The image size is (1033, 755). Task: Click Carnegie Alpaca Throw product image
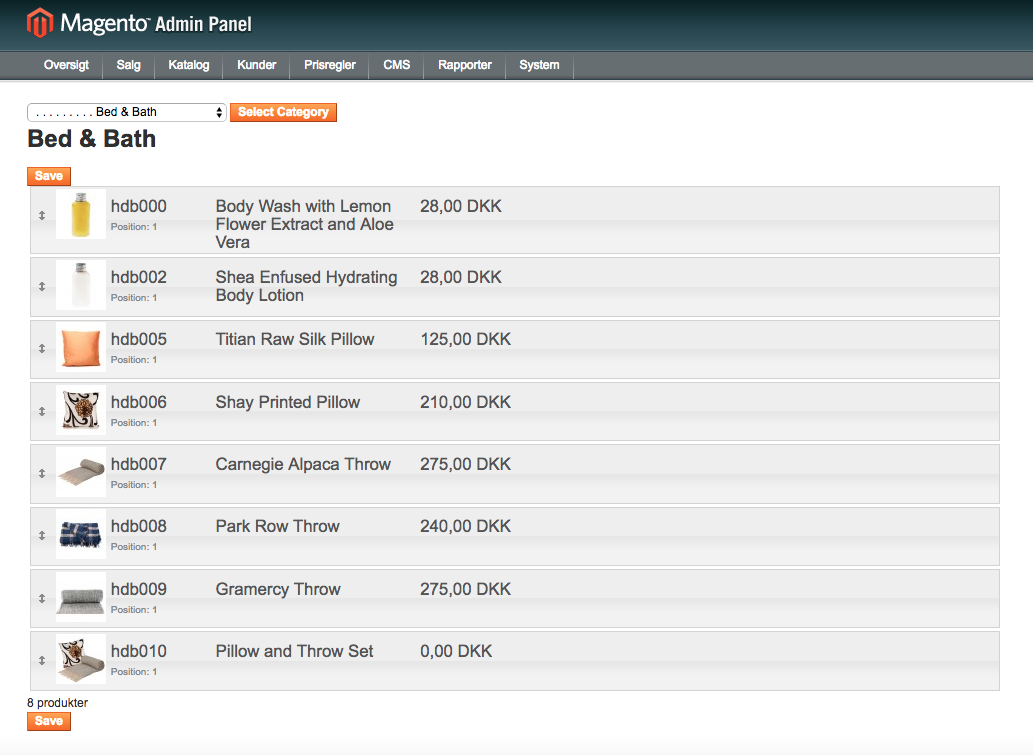coord(81,472)
